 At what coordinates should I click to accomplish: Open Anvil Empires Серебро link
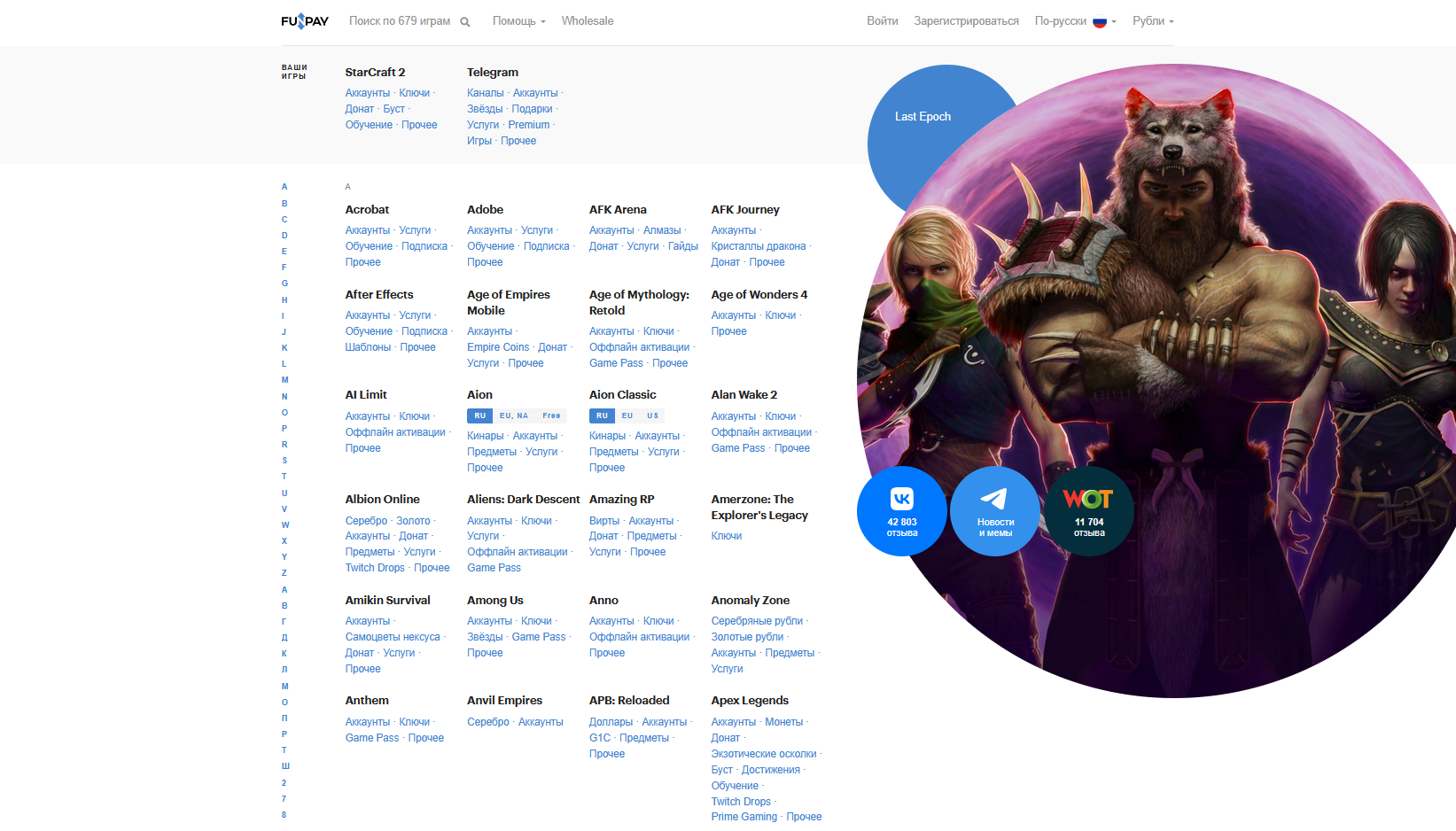[488, 722]
